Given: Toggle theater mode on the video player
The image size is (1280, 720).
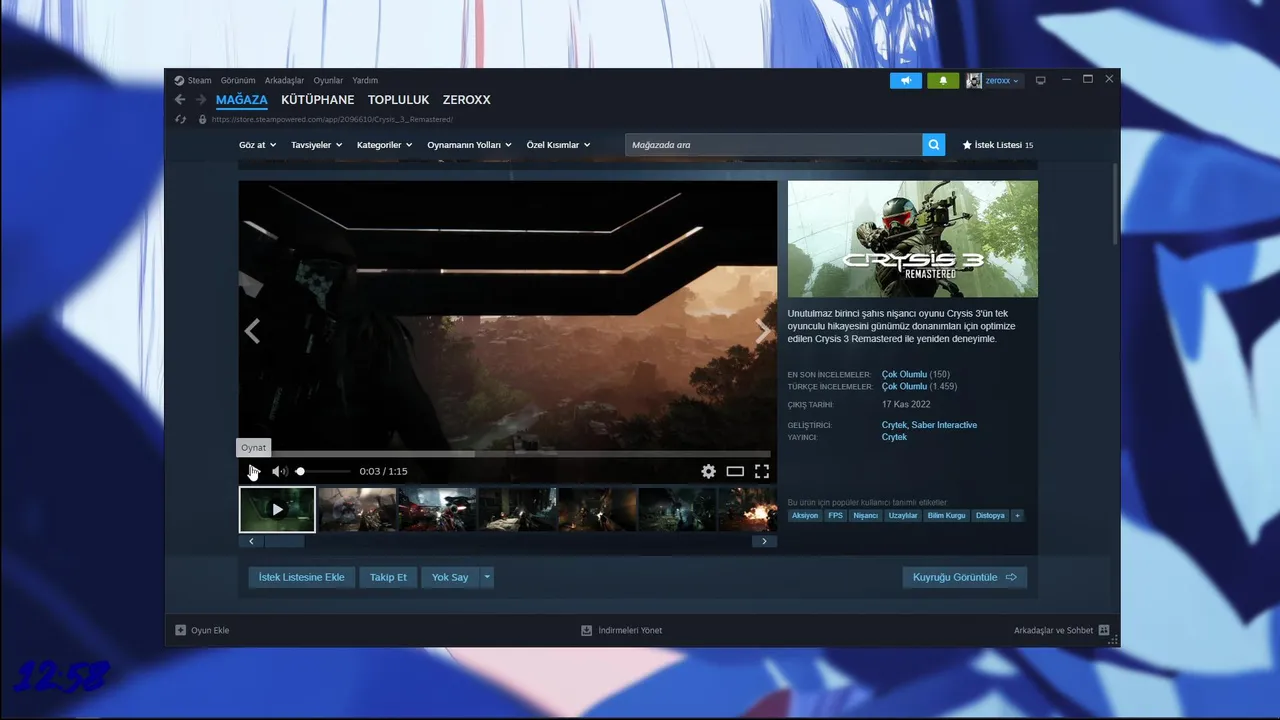Looking at the screenshot, I should pos(735,471).
